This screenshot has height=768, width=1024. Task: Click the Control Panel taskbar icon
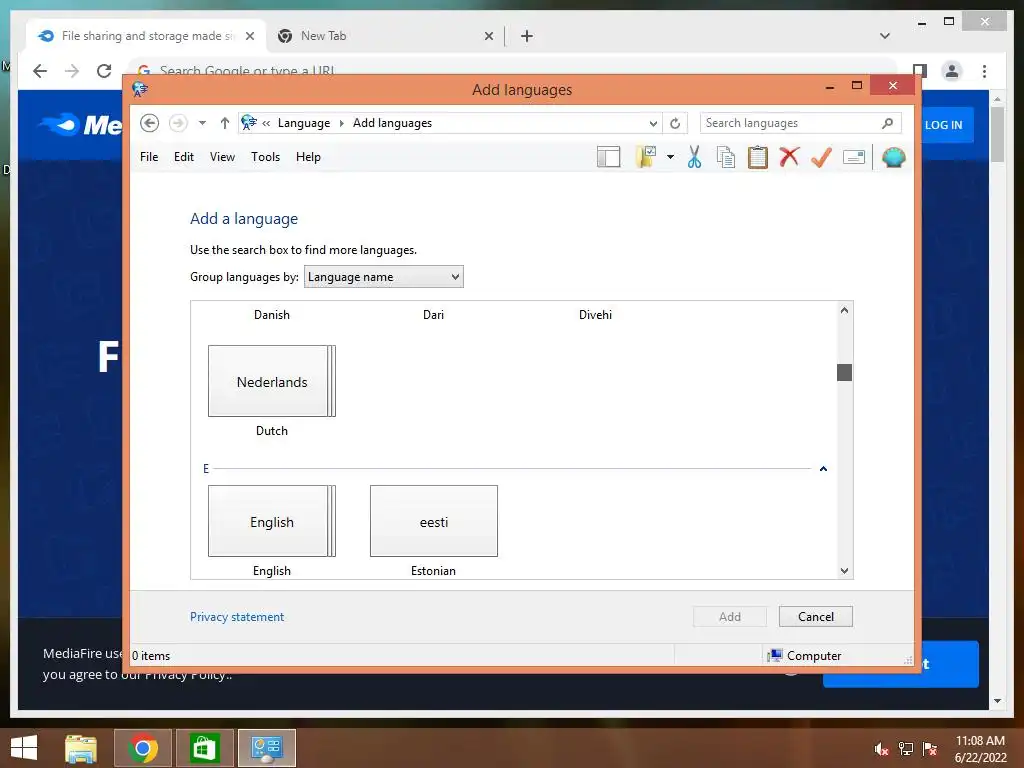(266, 748)
